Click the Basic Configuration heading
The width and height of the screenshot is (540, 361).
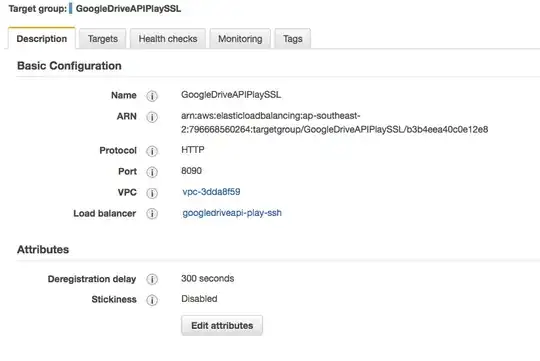click(x=69, y=66)
